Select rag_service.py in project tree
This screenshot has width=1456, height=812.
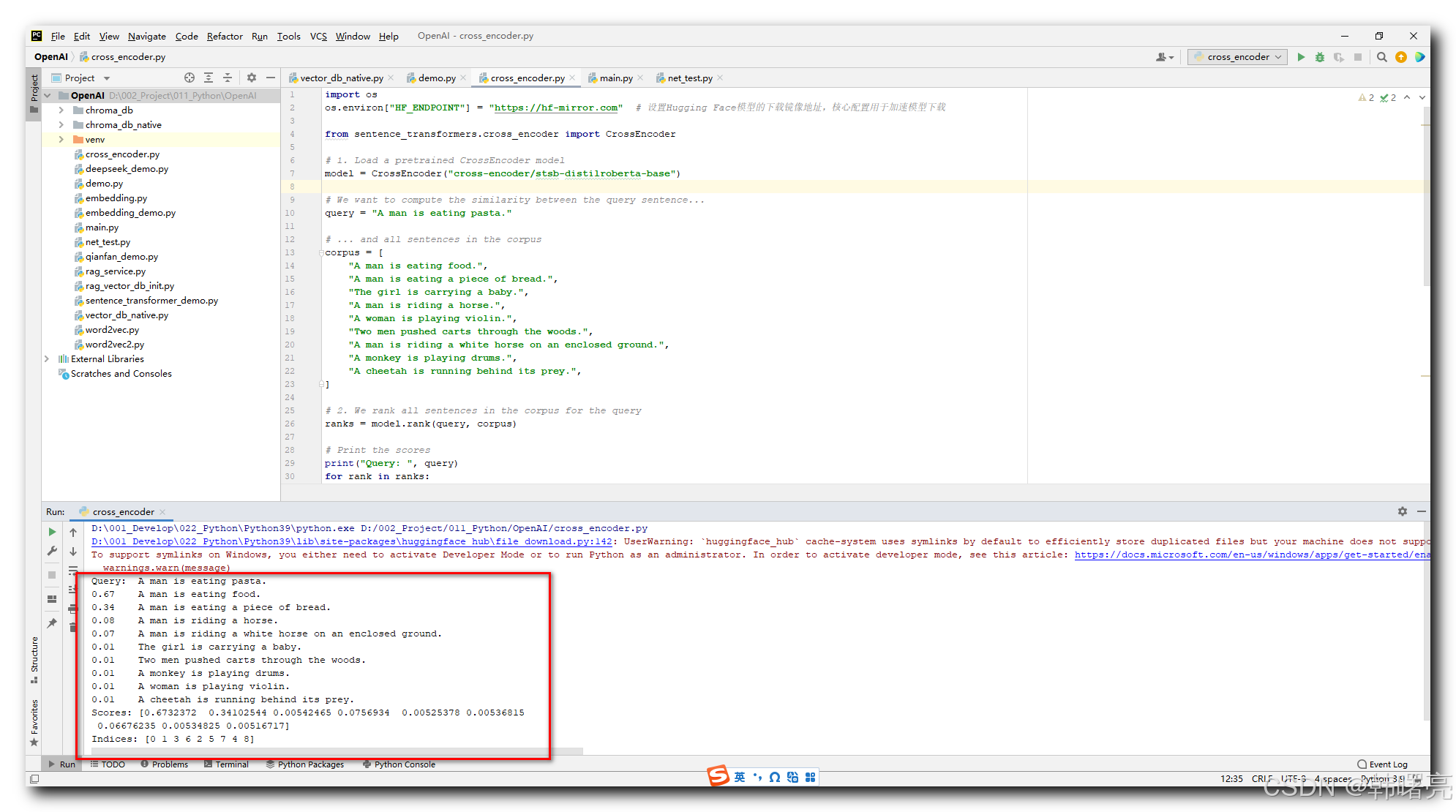[x=115, y=271]
